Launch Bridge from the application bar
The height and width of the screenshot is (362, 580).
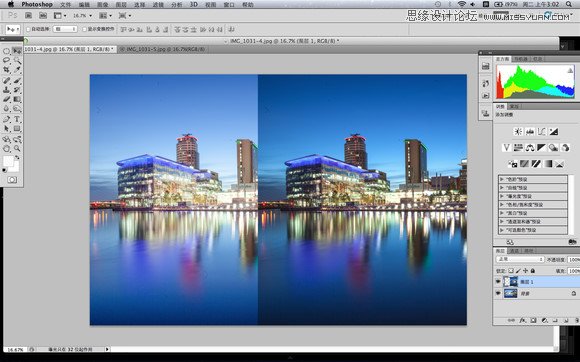click(28, 16)
